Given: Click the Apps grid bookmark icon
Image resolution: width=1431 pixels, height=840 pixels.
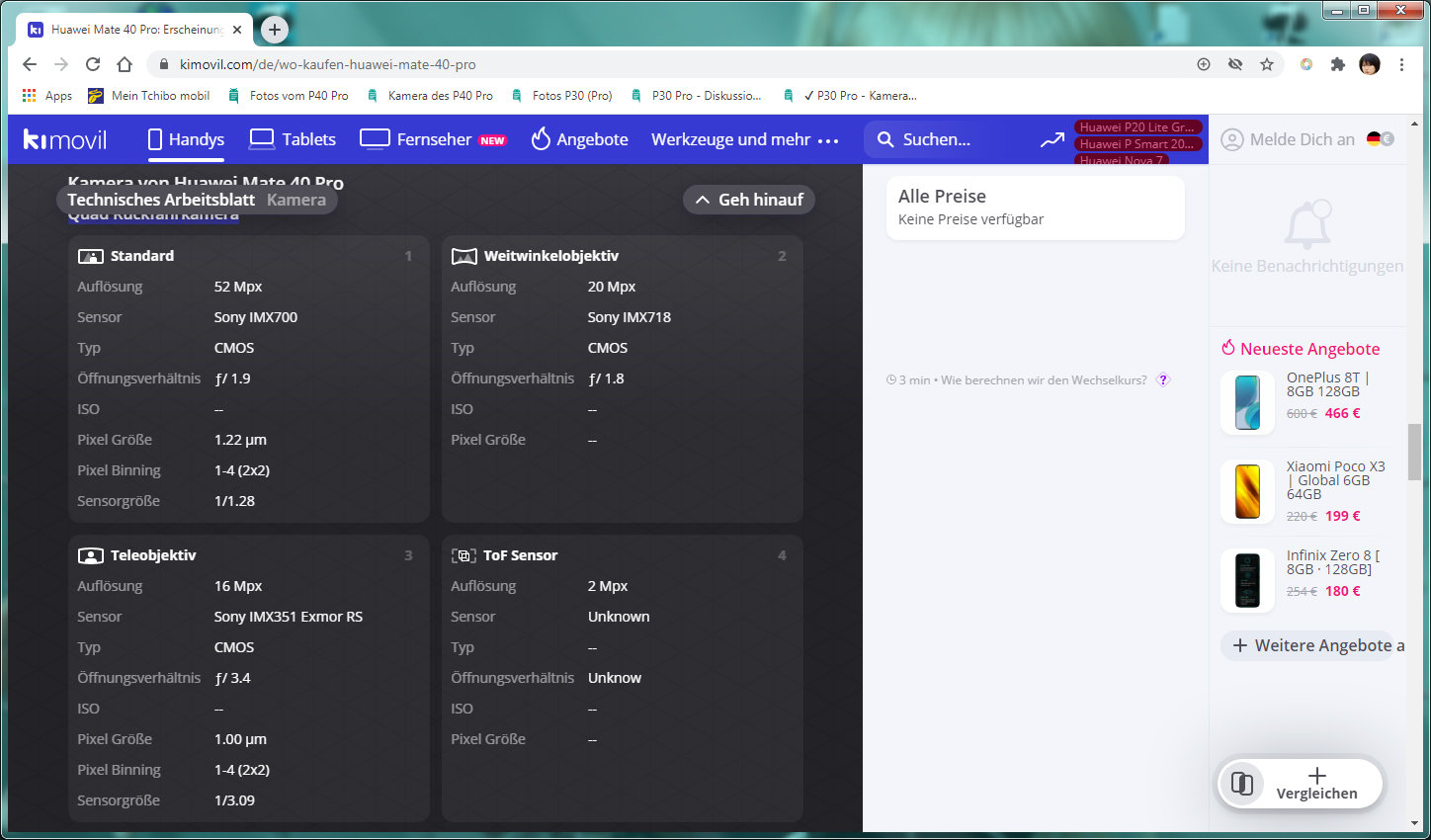Looking at the screenshot, I should tap(30, 96).
